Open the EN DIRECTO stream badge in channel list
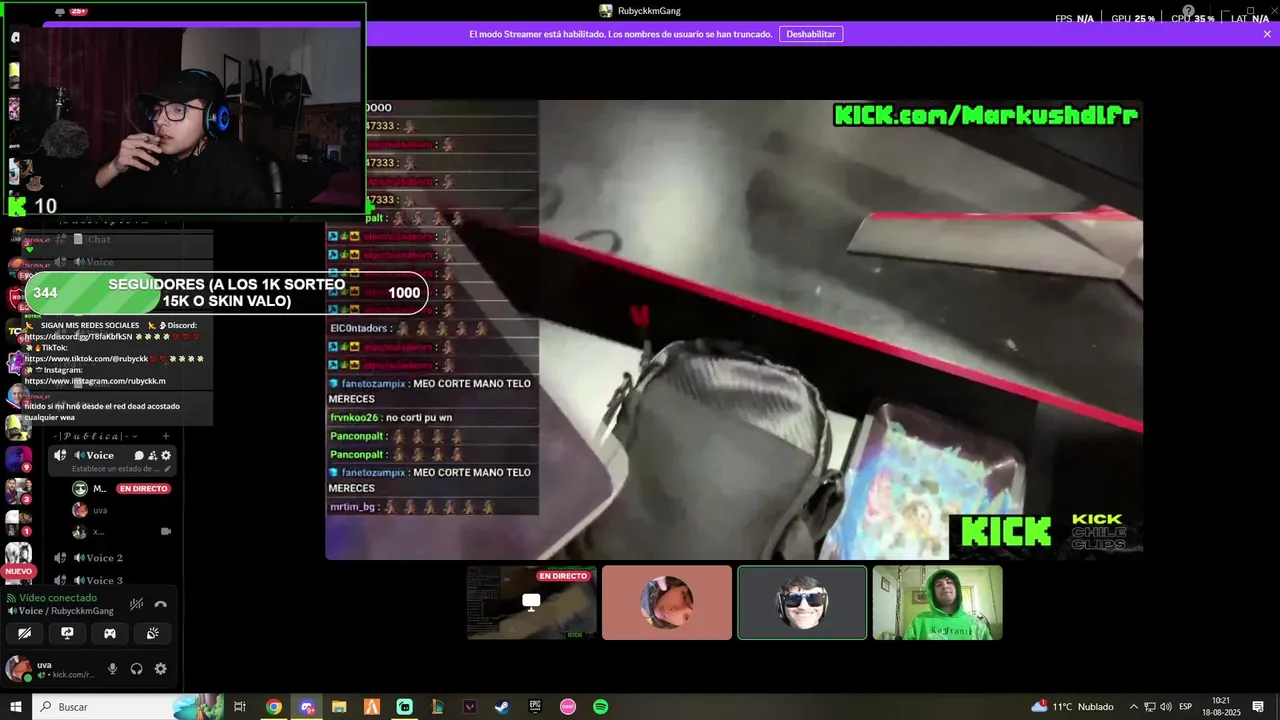Image resolution: width=1280 pixels, height=720 pixels. click(143, 489)
